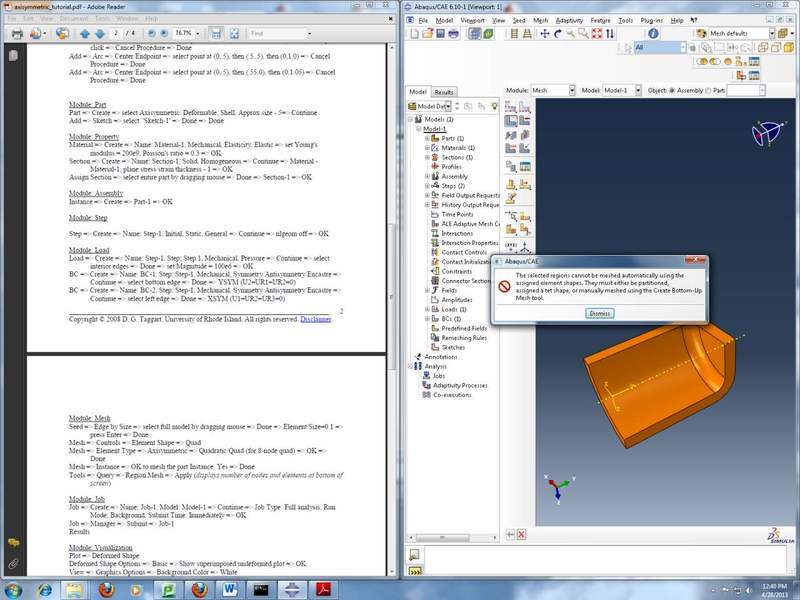Click the Full Page fit icon in Reader
This screenshot has height=600, width=800.
234,34
